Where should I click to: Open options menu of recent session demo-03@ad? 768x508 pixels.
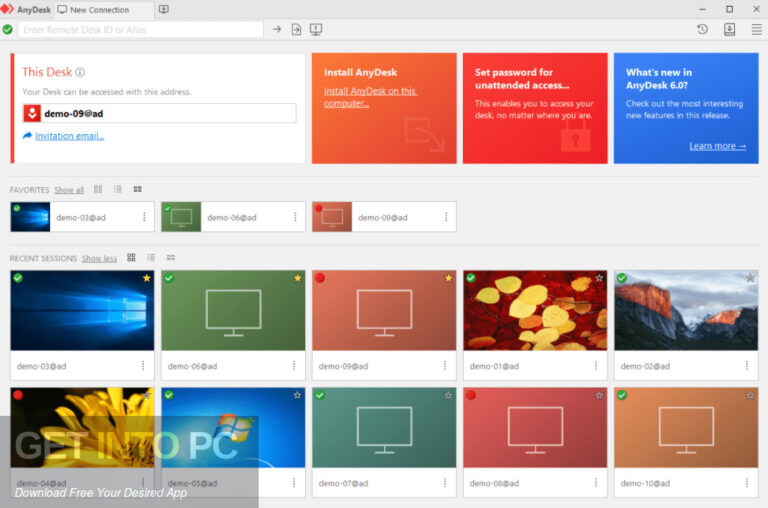(143, 365)
